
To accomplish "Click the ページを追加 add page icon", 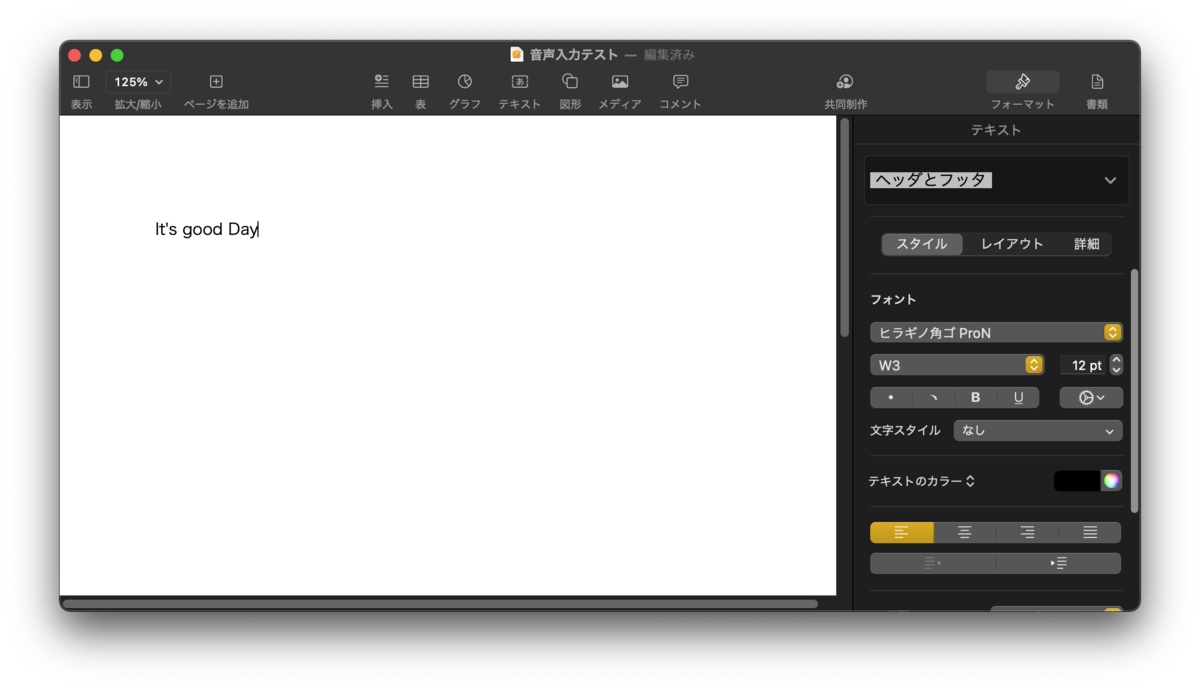I will [216, 82].
